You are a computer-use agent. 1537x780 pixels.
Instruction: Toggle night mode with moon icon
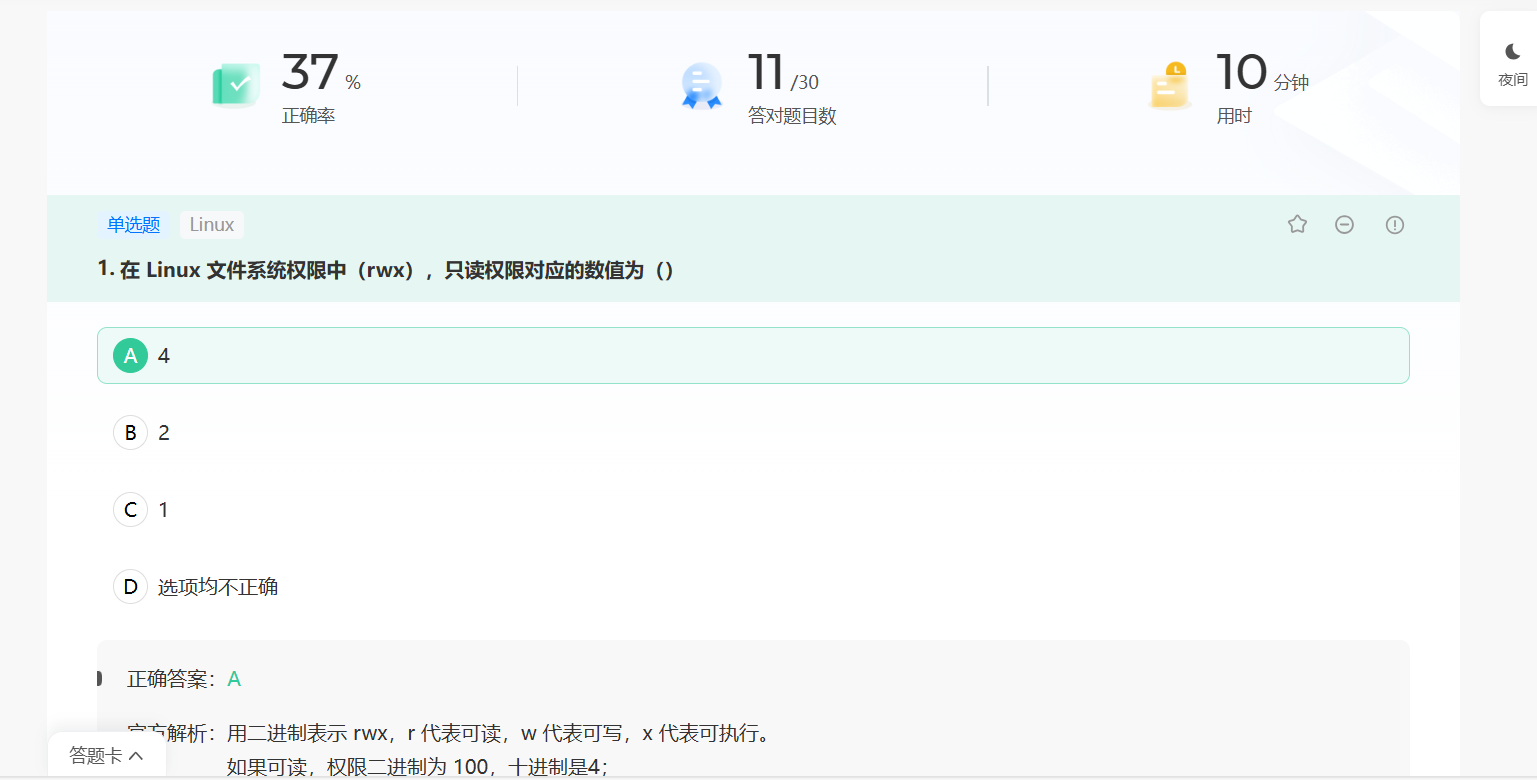(1513, 52)
